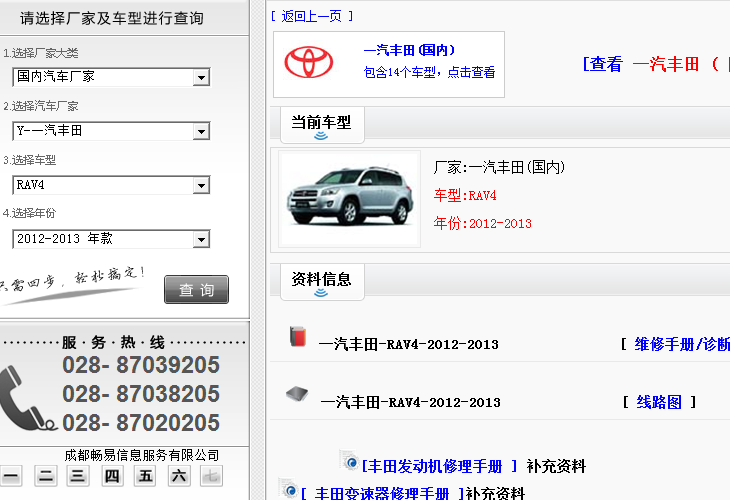This screenshot has width=730, height=500.
Task: Open the 一汽丰田(国内) link
Action: click(x=409, y=50)
